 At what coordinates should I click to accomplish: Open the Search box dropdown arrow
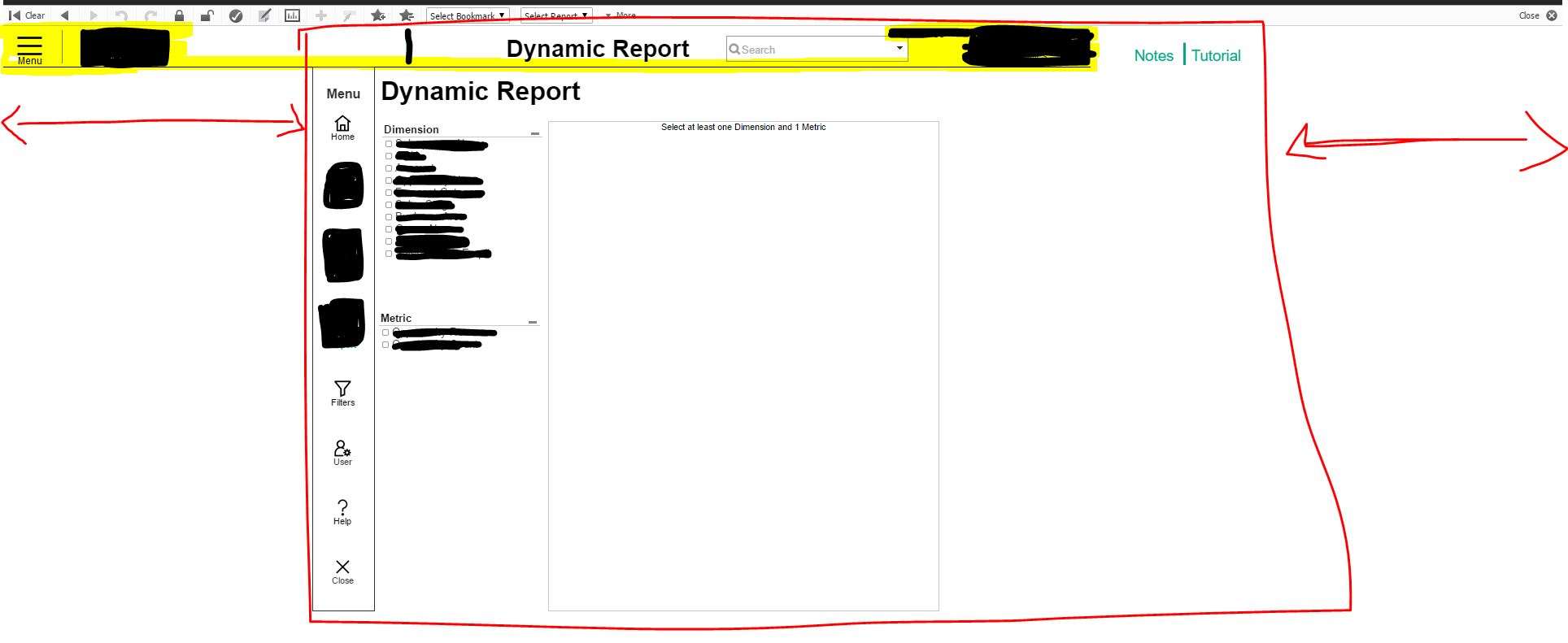pos(899,49)
